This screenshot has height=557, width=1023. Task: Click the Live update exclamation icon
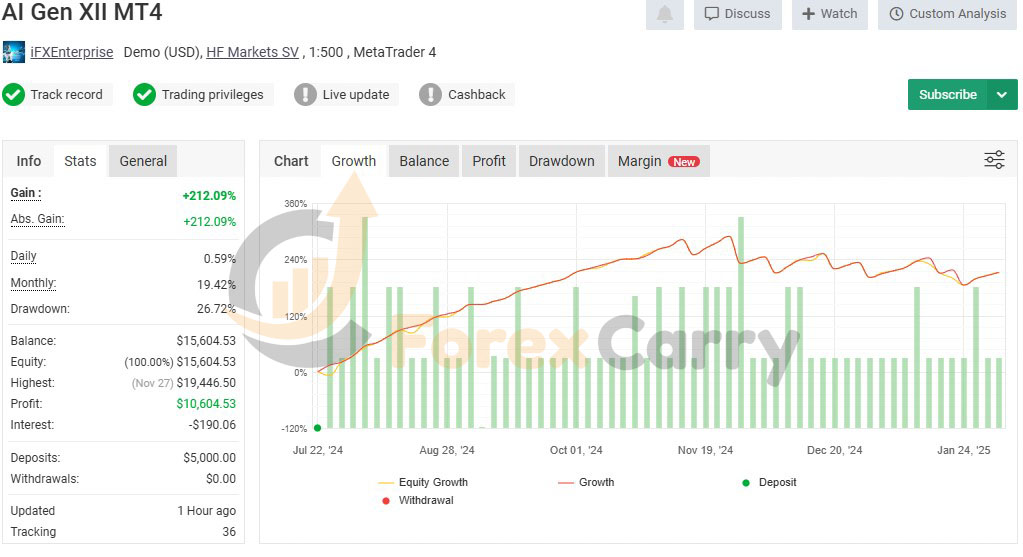(x=305, y=95)
